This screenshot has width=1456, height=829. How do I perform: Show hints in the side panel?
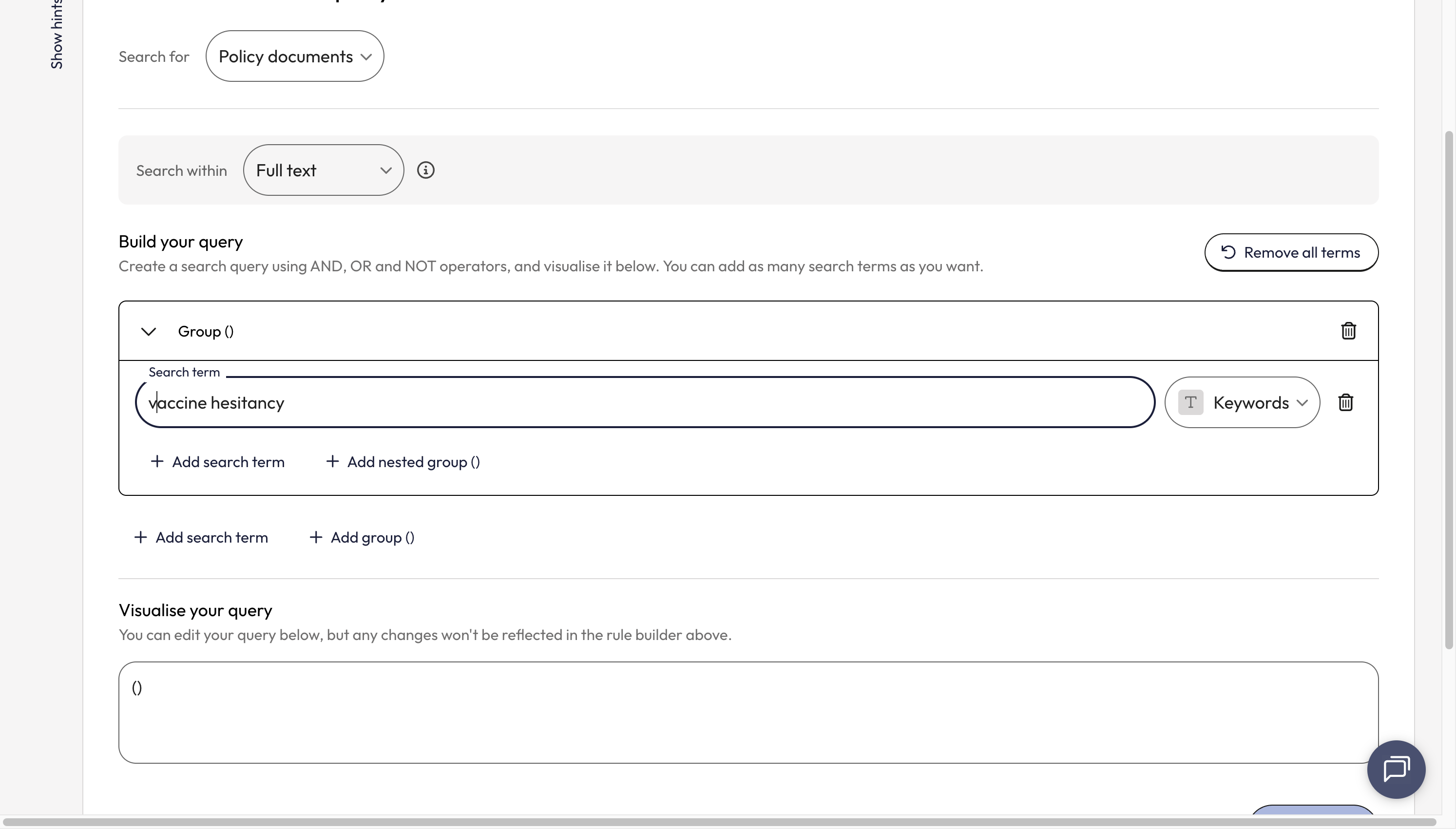(x=57, y=34)
